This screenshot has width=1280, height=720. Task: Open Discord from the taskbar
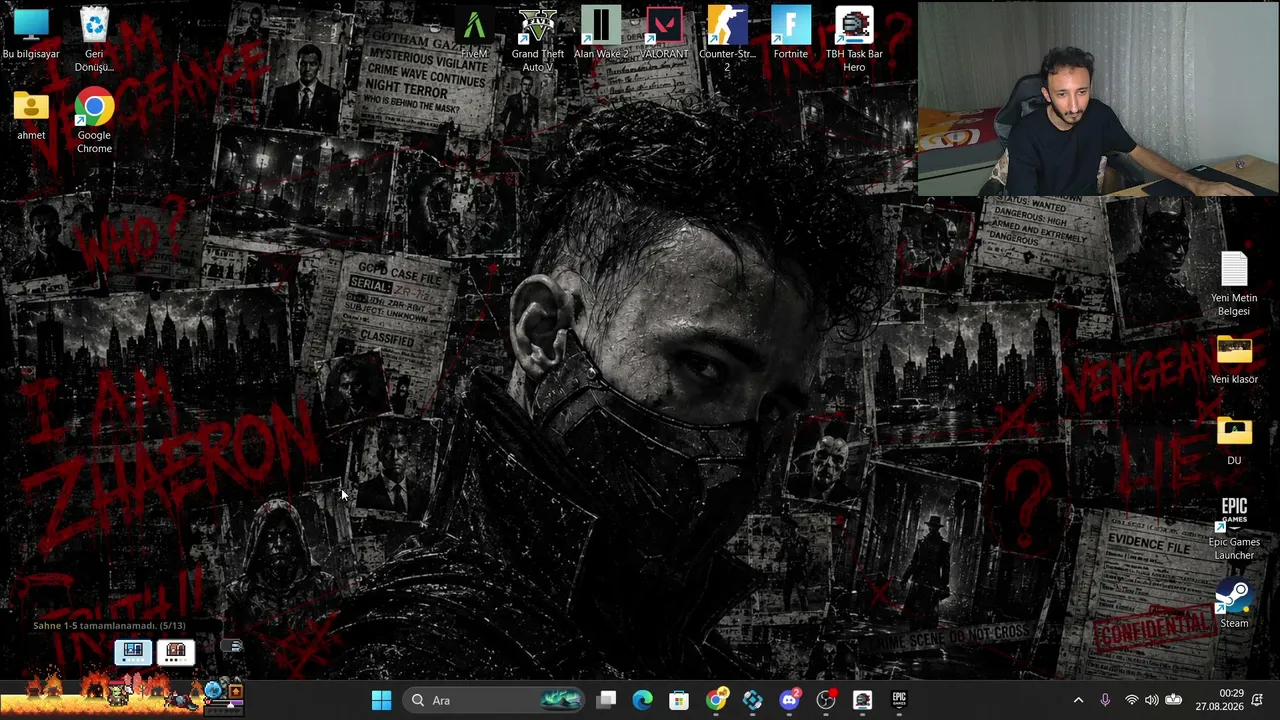pos(789,700)
